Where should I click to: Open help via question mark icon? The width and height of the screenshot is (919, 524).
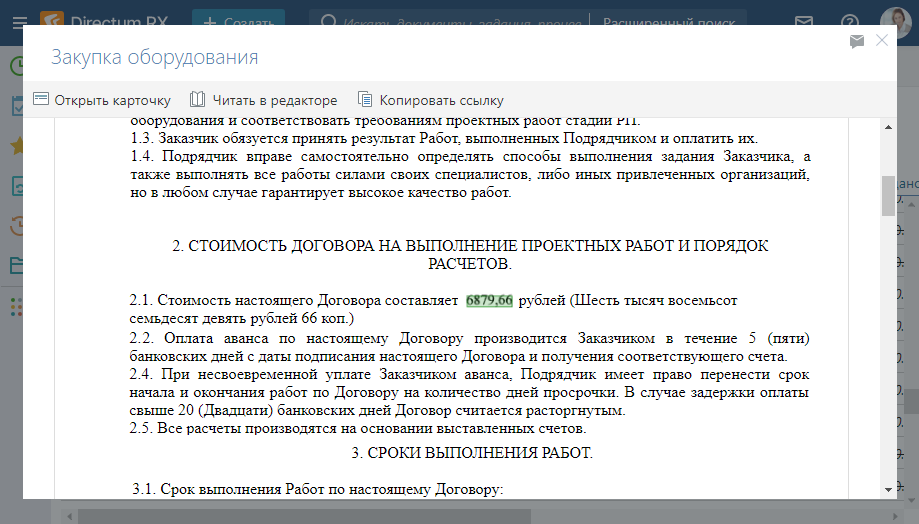850,22
